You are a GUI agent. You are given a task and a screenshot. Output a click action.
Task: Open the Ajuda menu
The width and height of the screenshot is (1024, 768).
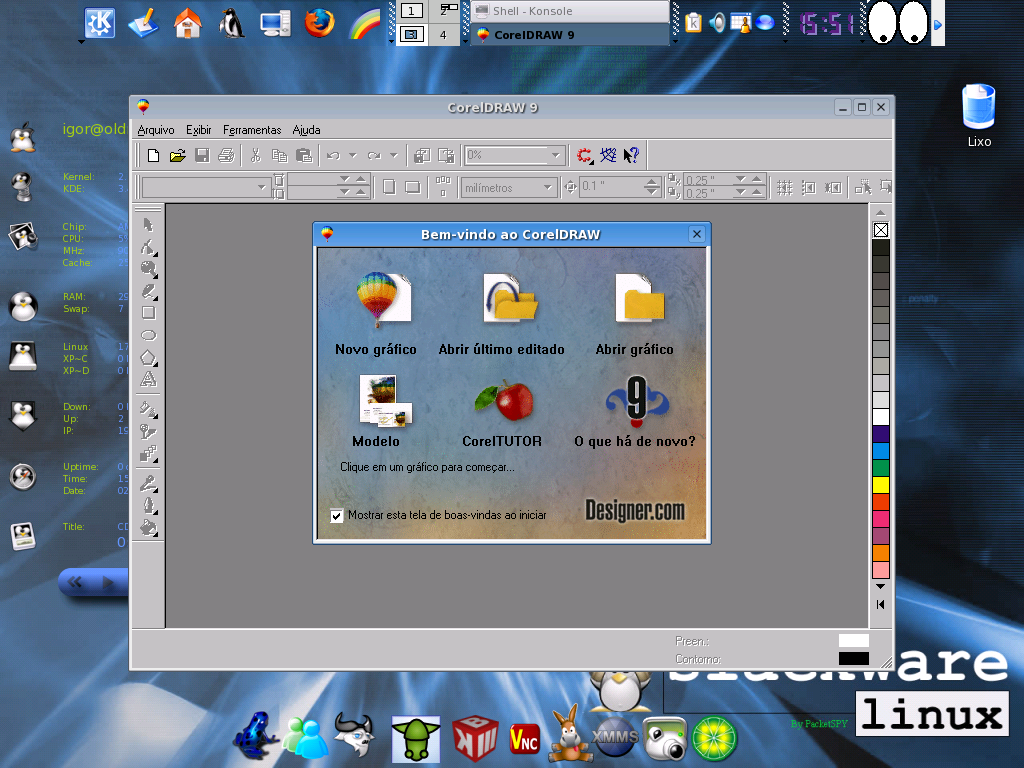306,130
